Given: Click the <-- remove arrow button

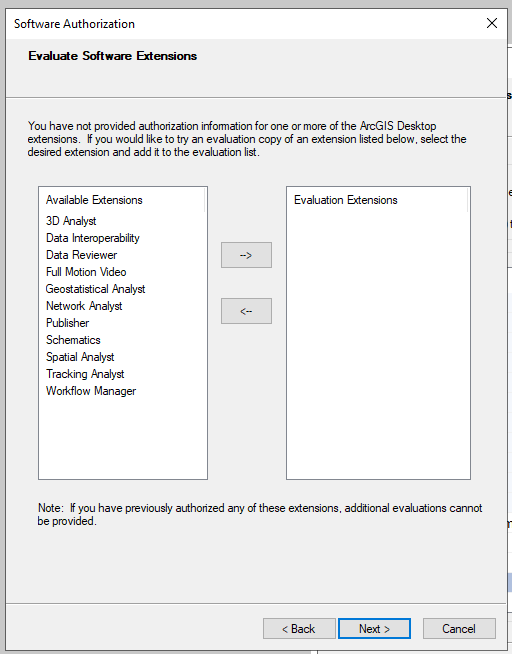Looking at the screenshot, I should (x=246, y=311).
